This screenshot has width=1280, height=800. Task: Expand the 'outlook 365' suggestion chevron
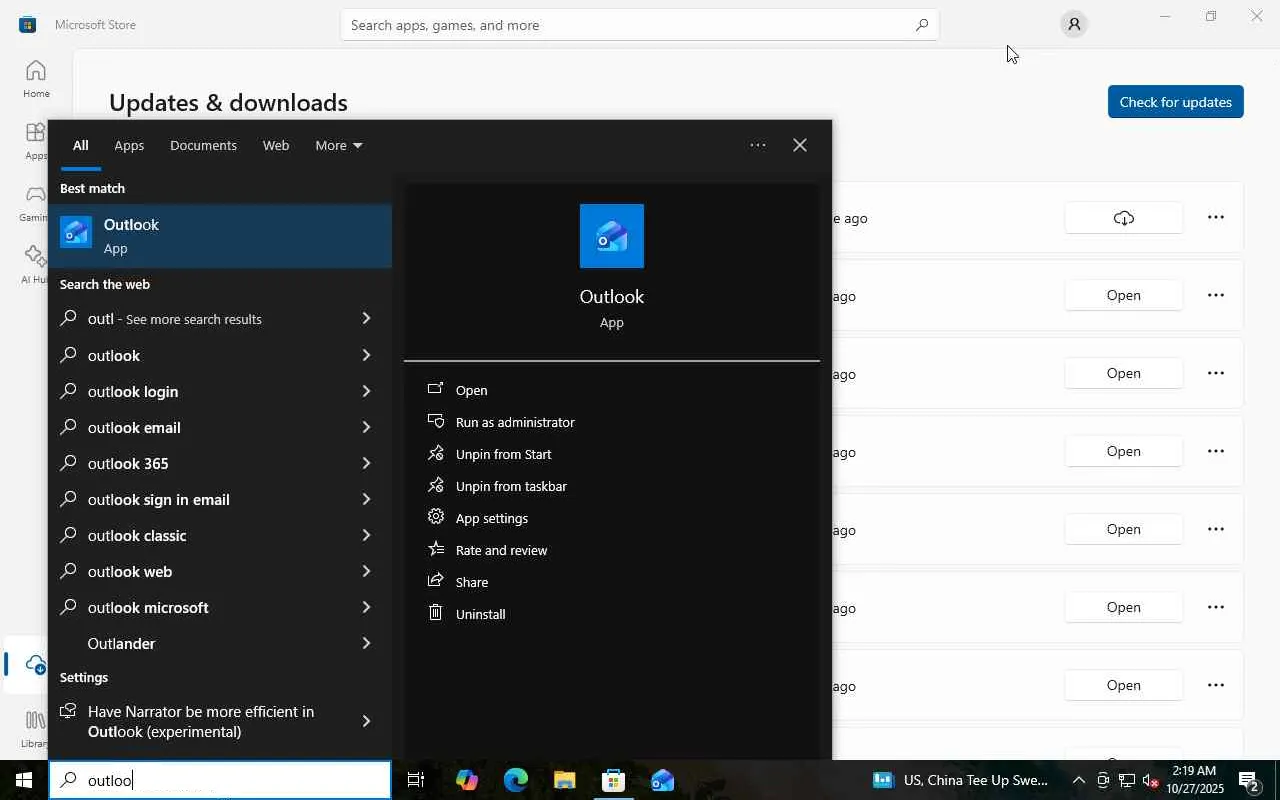(x=366, y=463)
